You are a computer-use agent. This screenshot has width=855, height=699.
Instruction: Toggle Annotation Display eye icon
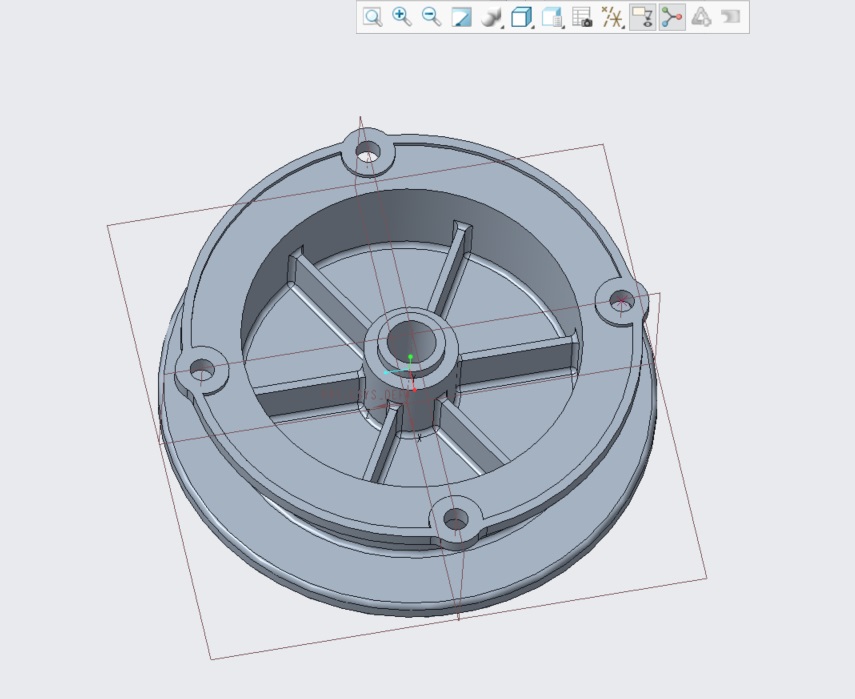[x=642, y=17]
